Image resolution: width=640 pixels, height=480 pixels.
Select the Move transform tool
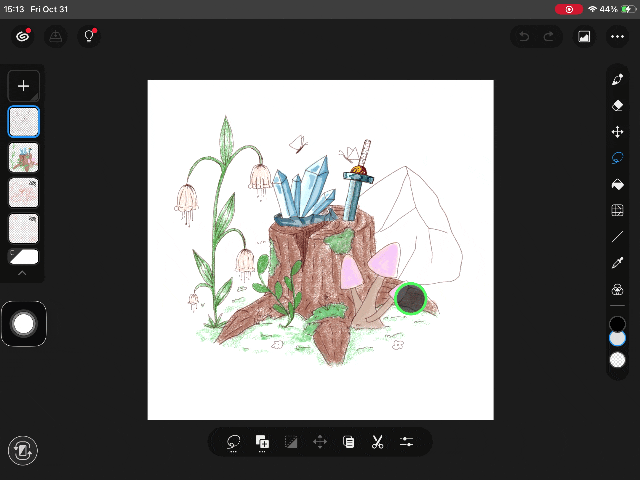tap(617, 132)
